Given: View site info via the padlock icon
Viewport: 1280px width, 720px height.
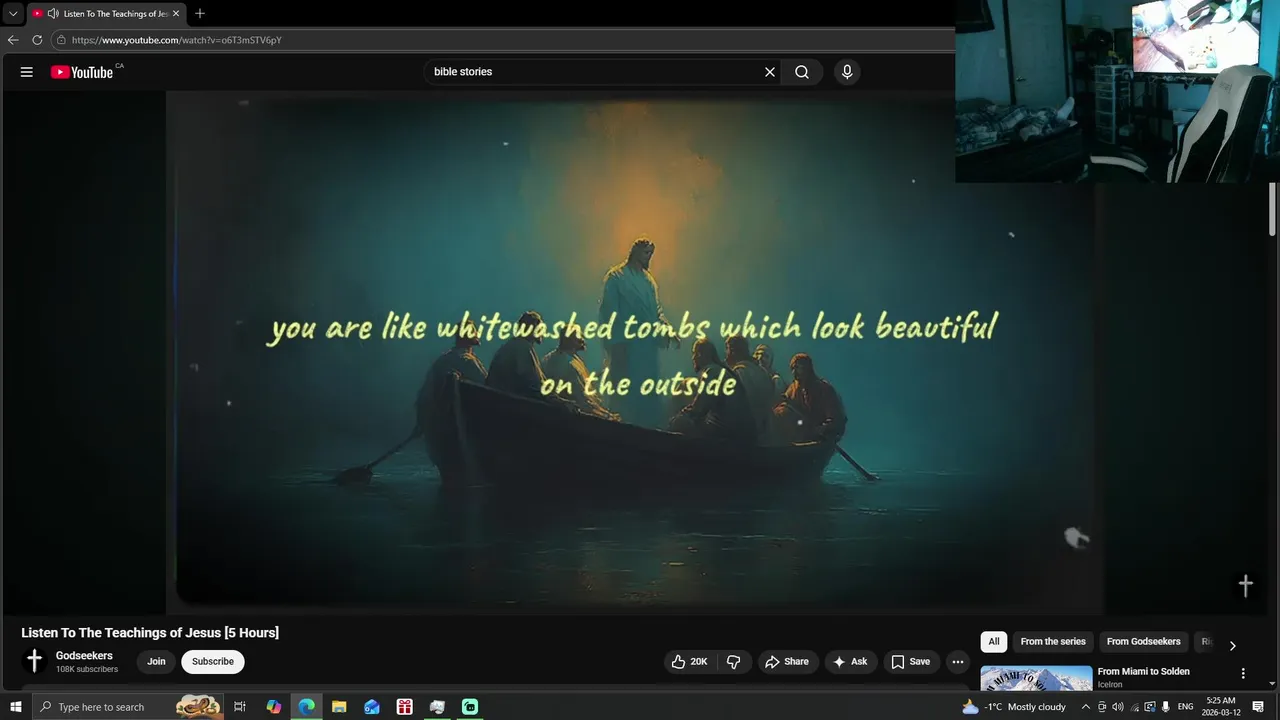Looking at the screenshot, I should point(61,40).
